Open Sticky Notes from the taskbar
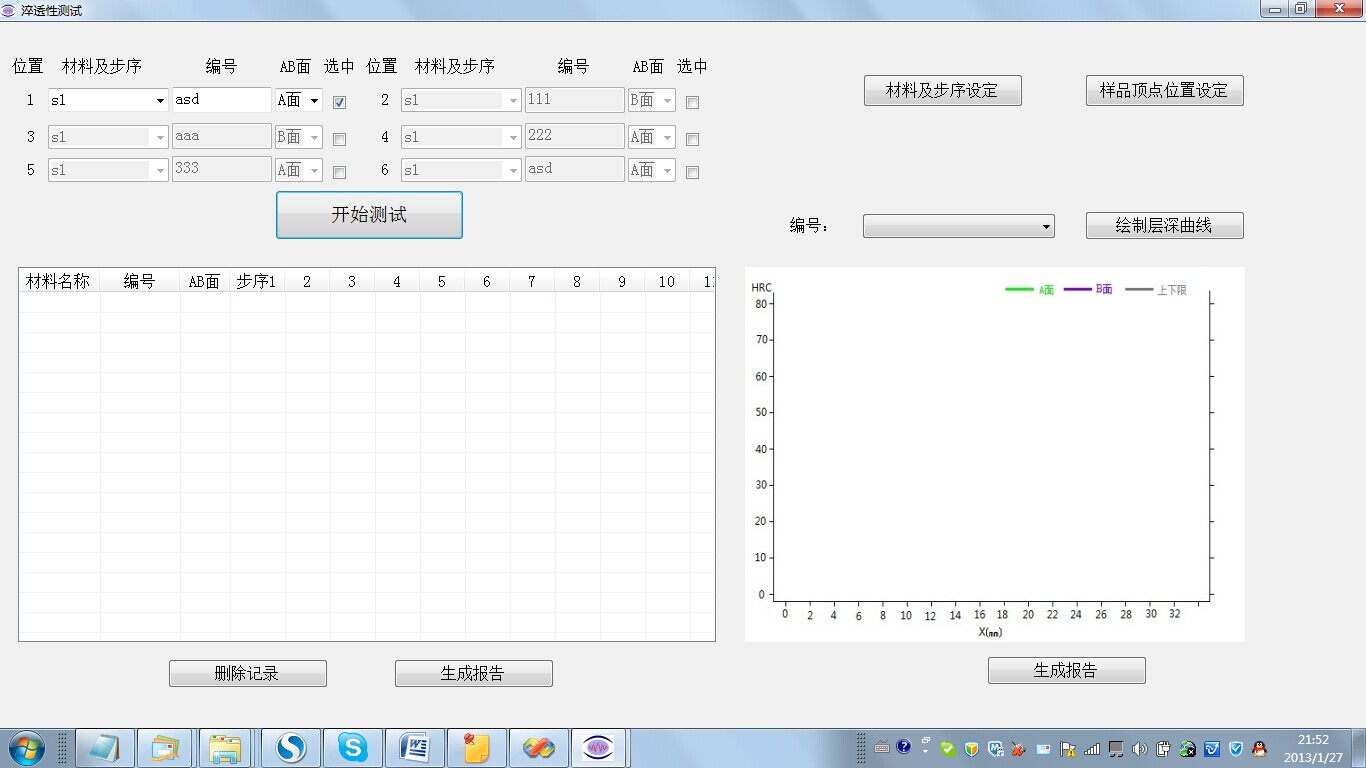Image resolution: width=1366 pixels, height=768 pixels. click(x=476, y=747)
